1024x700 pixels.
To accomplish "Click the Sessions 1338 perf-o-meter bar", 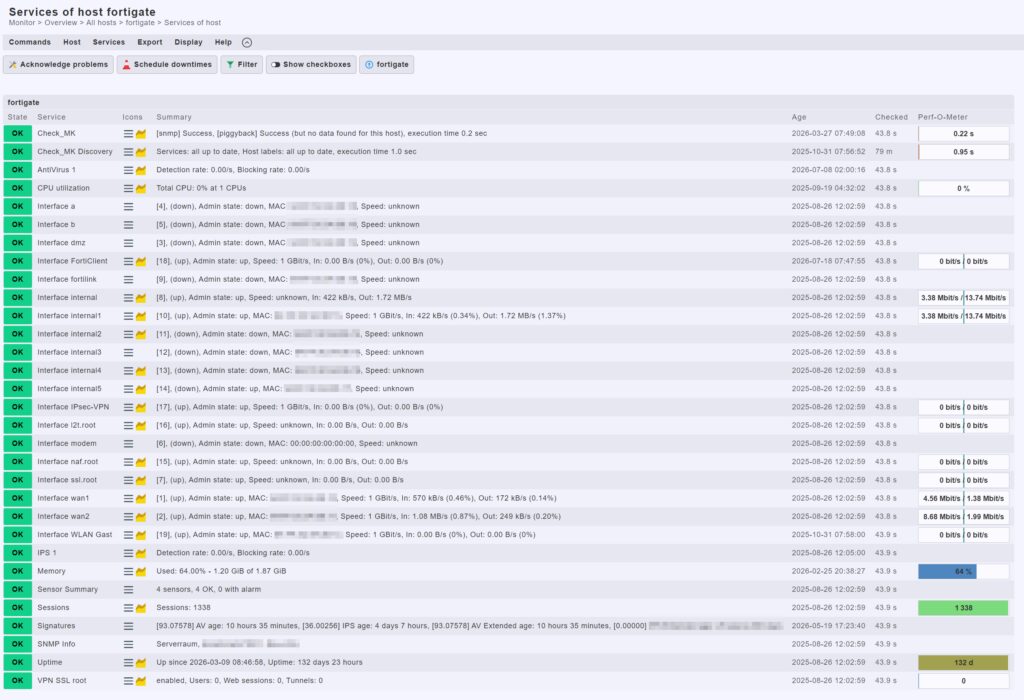I will 963,609.
